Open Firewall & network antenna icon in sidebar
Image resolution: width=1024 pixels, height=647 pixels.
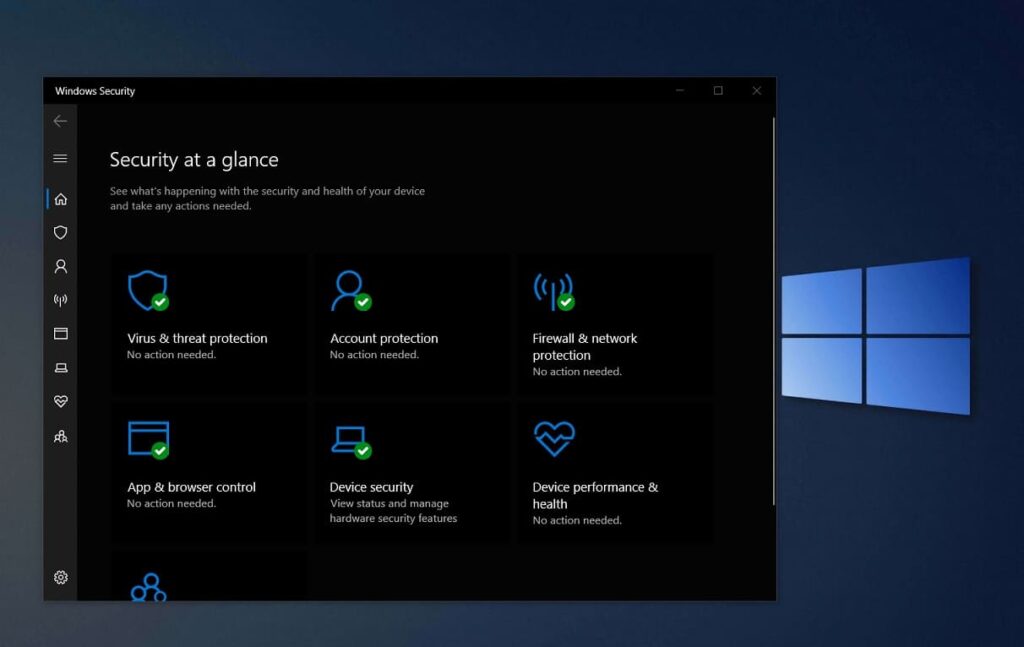(61, 300)
